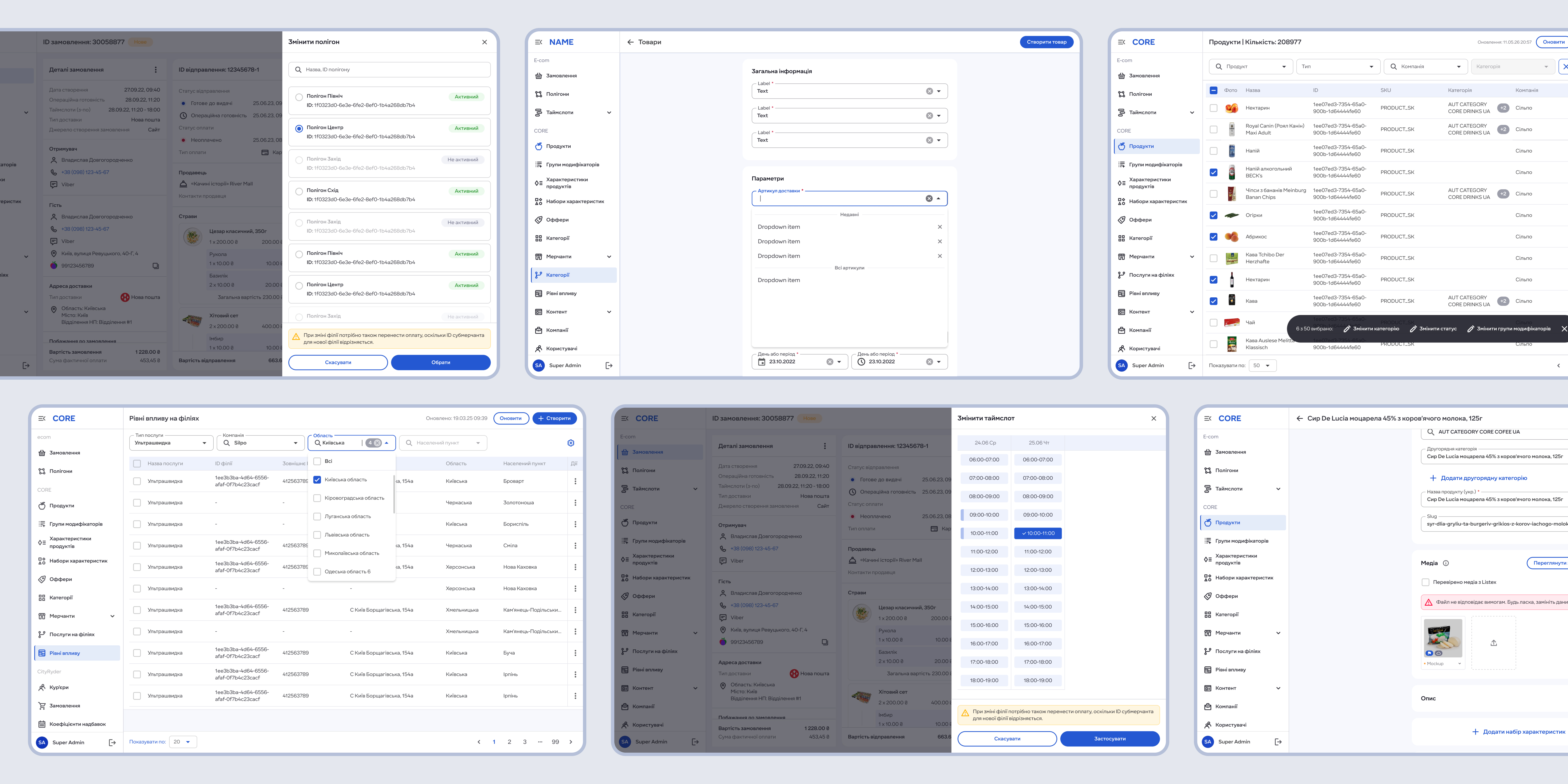Open Кур'єри icon in Рівні впливу sidebar
This screenshot has width=1568, height=784.
coord(41,687)
